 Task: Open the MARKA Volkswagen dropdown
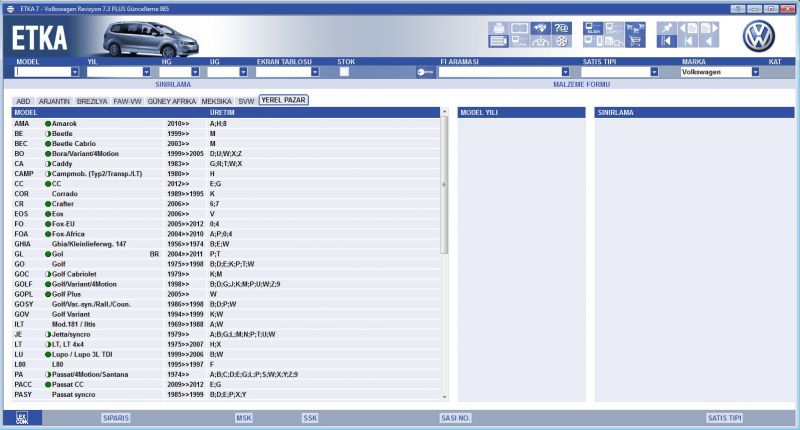tap(755, 72)
